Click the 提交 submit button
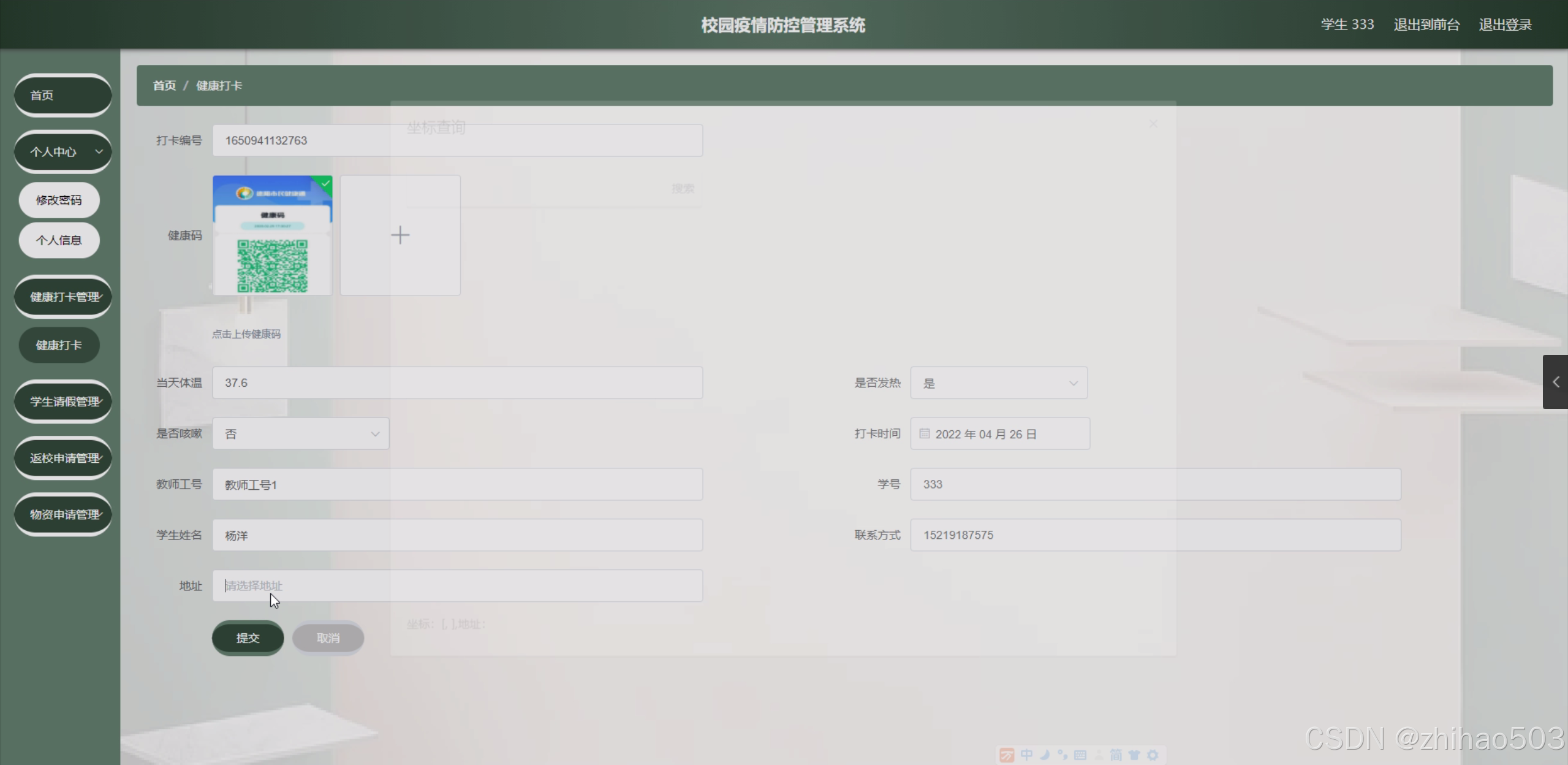 (248, 638)
